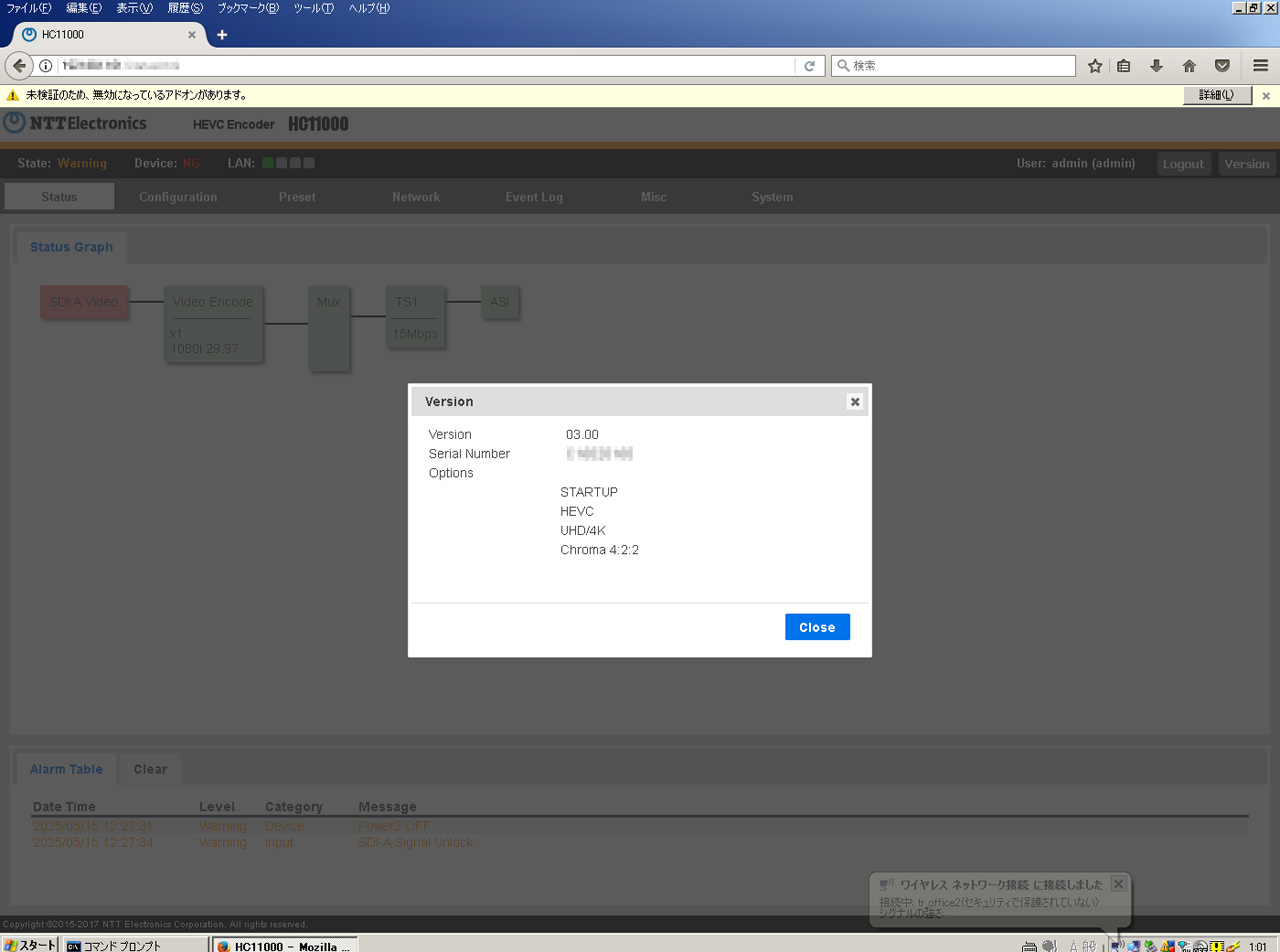Switch to the Misc tab
This screenshot has width=1280, height=952.
[654, 197]
